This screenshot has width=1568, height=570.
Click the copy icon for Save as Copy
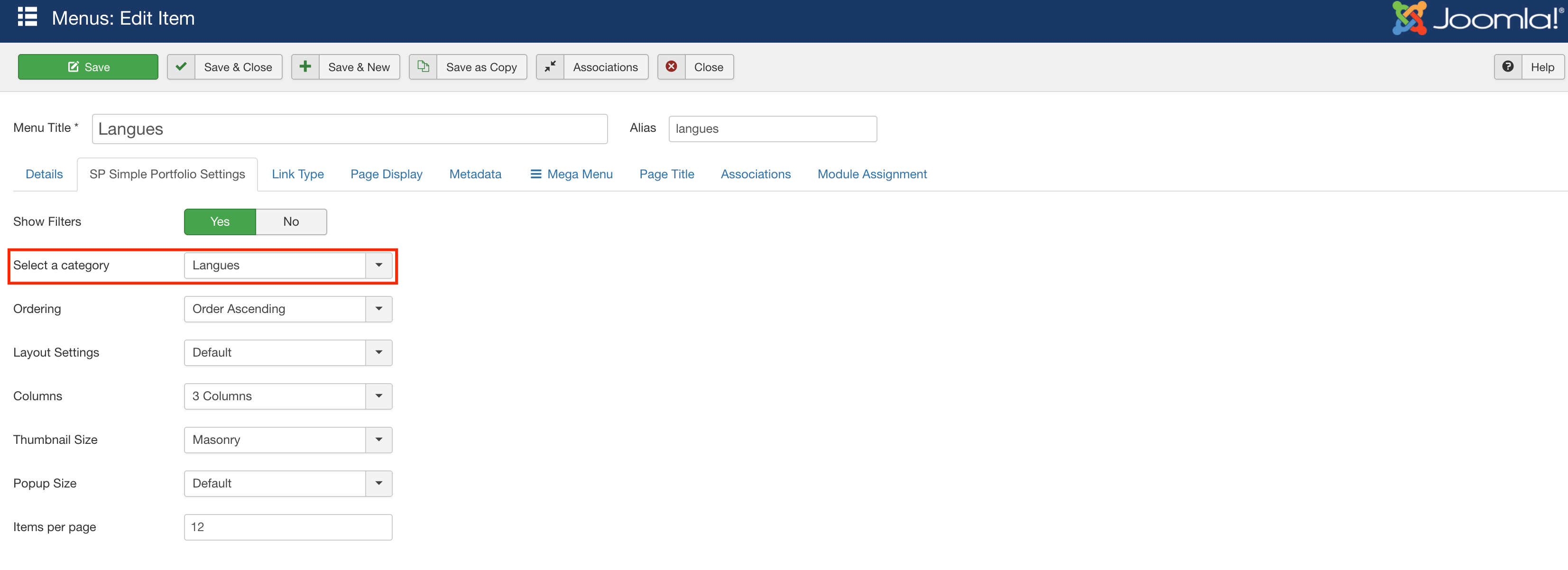(x=423, y=67)
